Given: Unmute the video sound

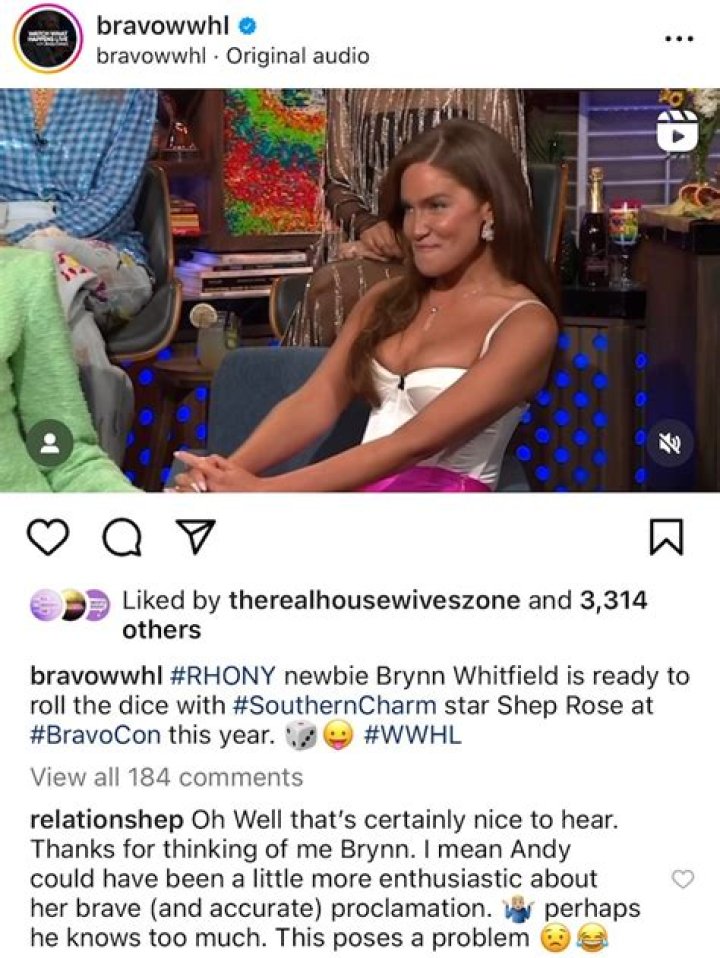Looking at the screenshot, I should click(x=670, y=443).
